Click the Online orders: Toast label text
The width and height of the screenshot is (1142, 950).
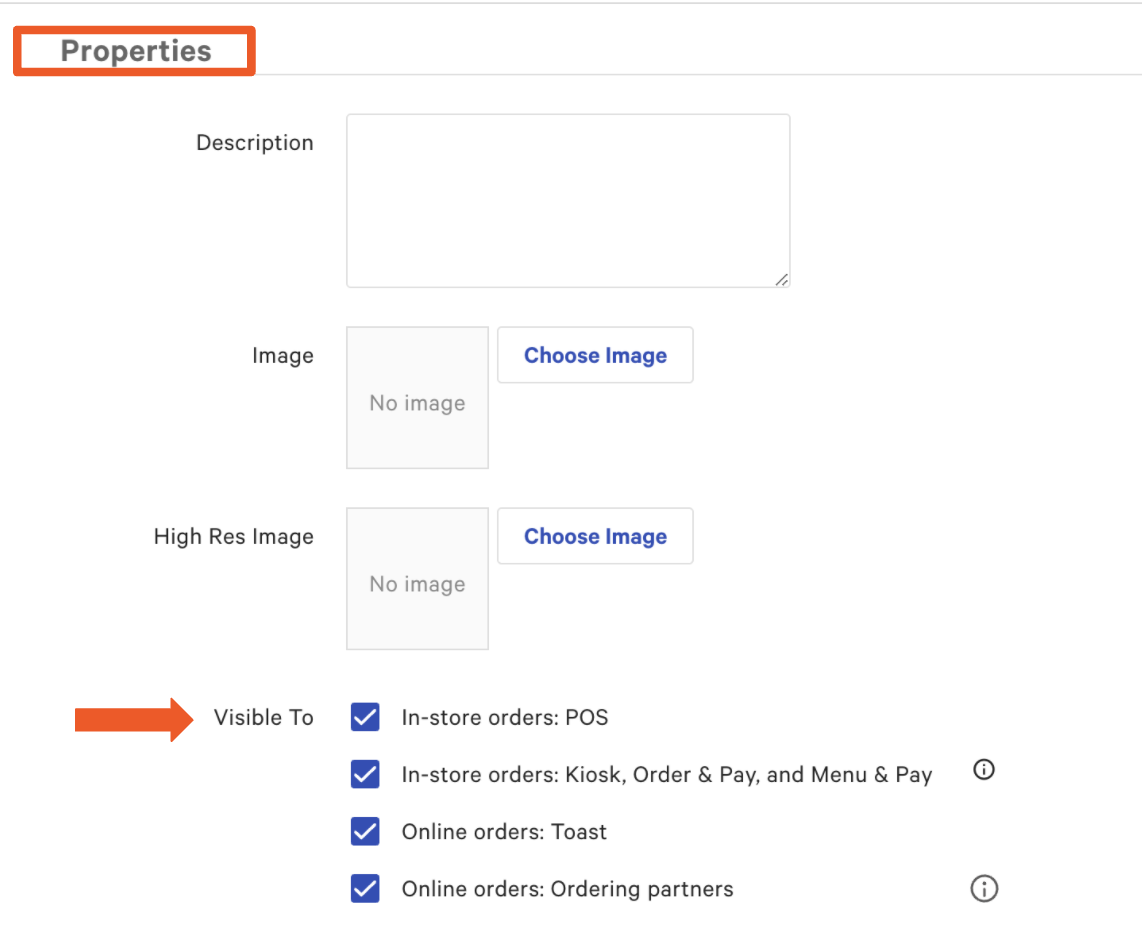click(504, 831)
